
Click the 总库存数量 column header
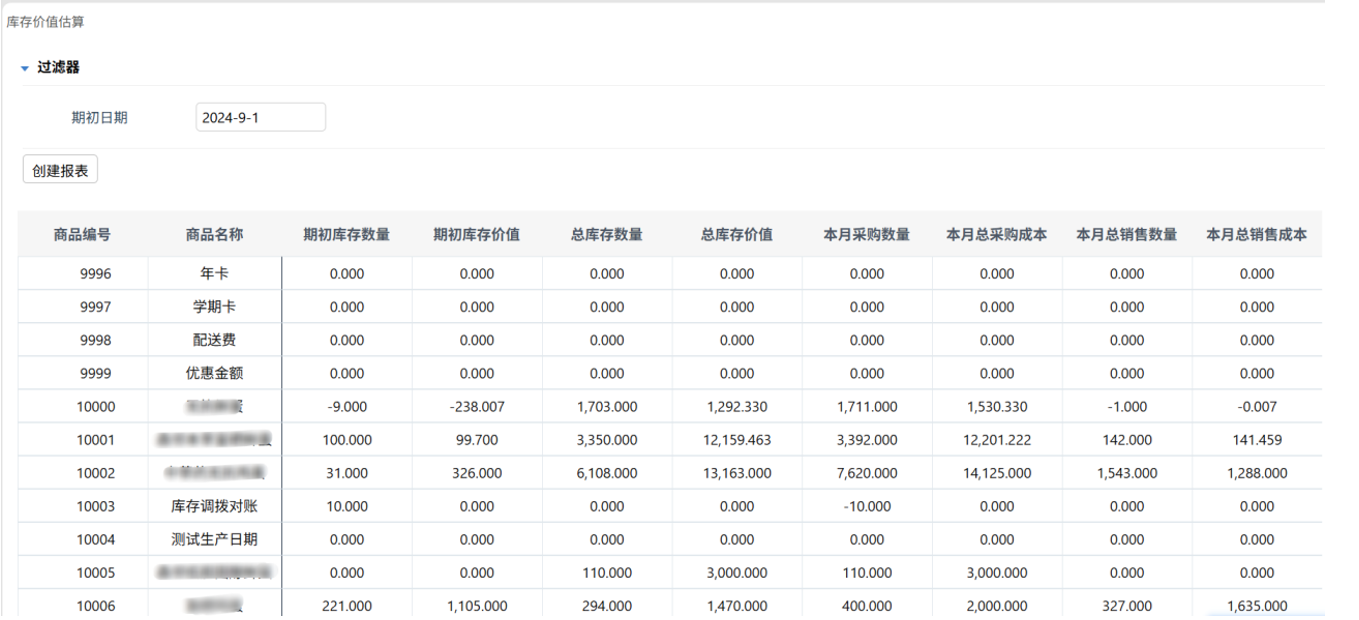[607, 235]
